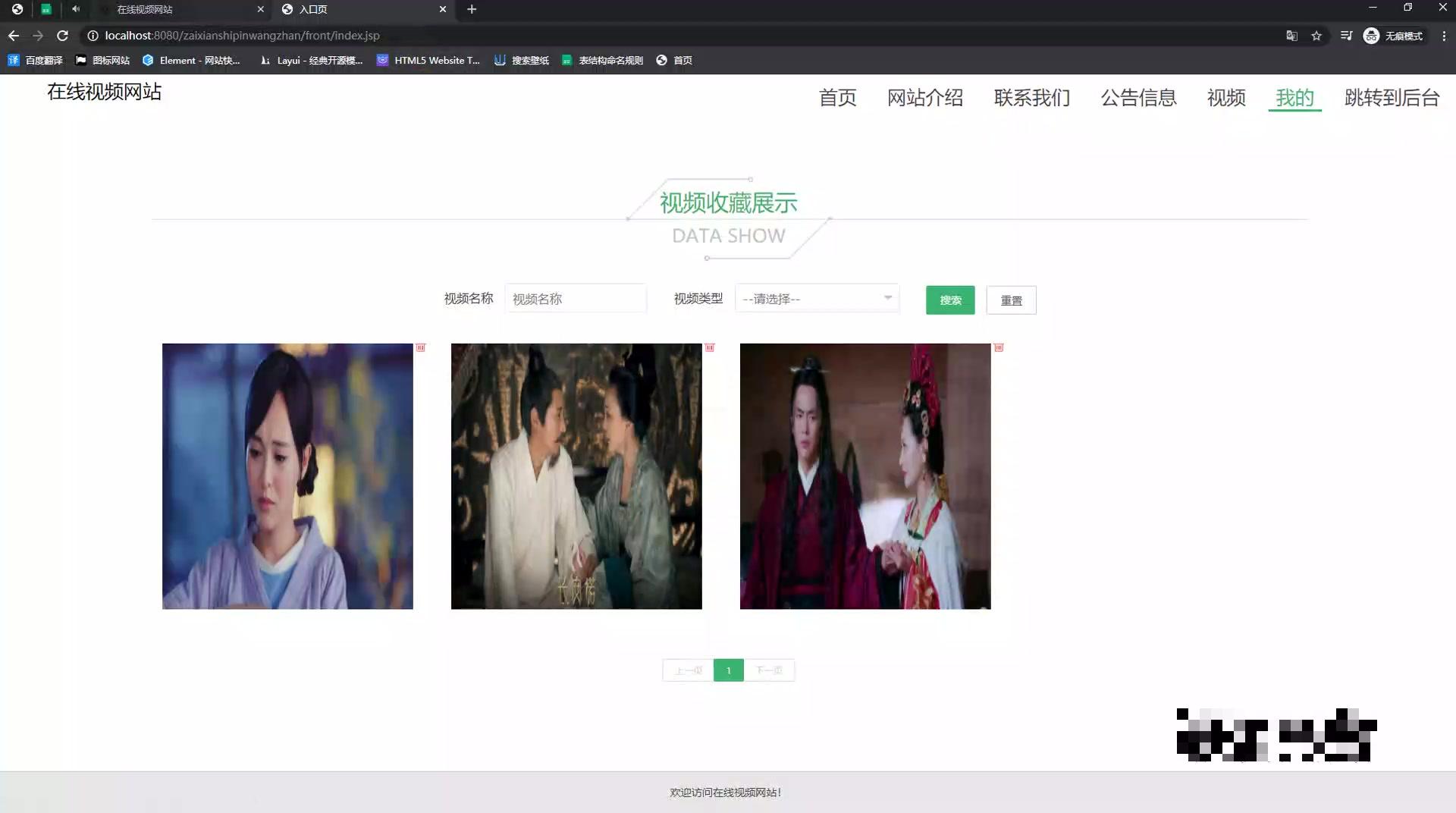Open the 表结构命名规则 bookmark
This screenshot has height=813, width=1456.
tap(602, 60)
